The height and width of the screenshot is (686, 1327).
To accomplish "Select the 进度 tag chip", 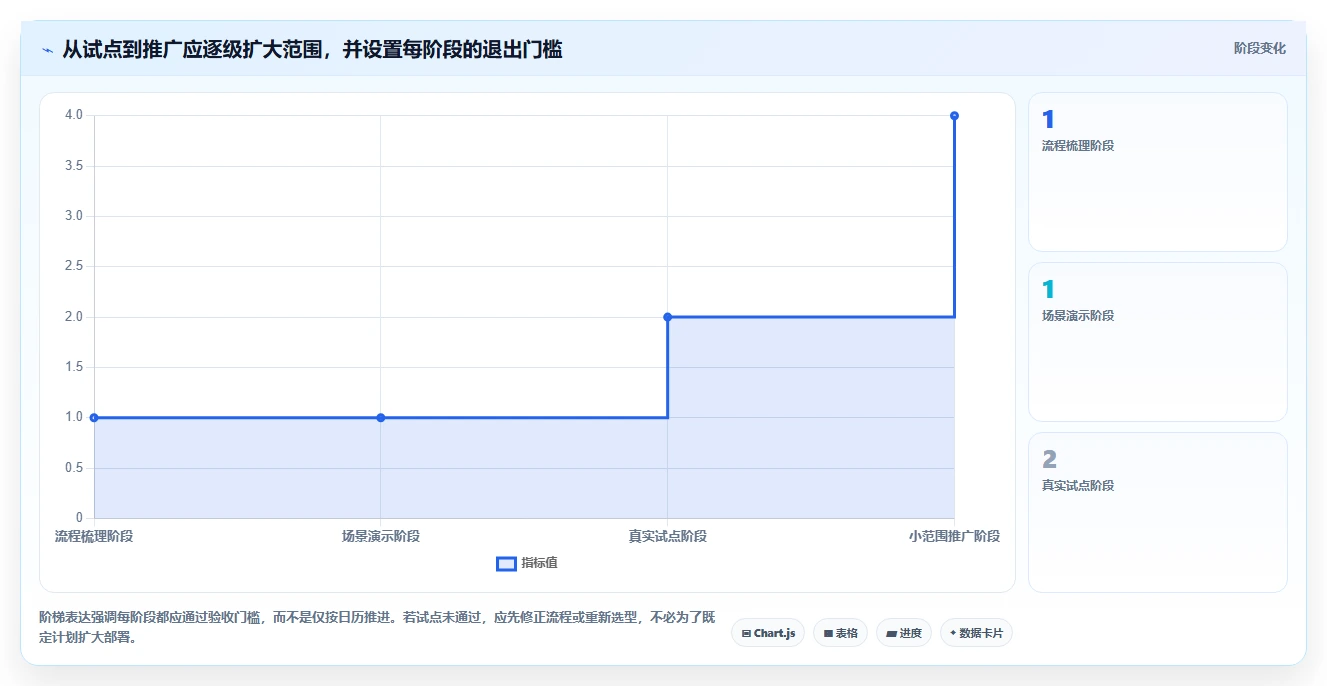I will pyautogui.click(x=903, y=633).
